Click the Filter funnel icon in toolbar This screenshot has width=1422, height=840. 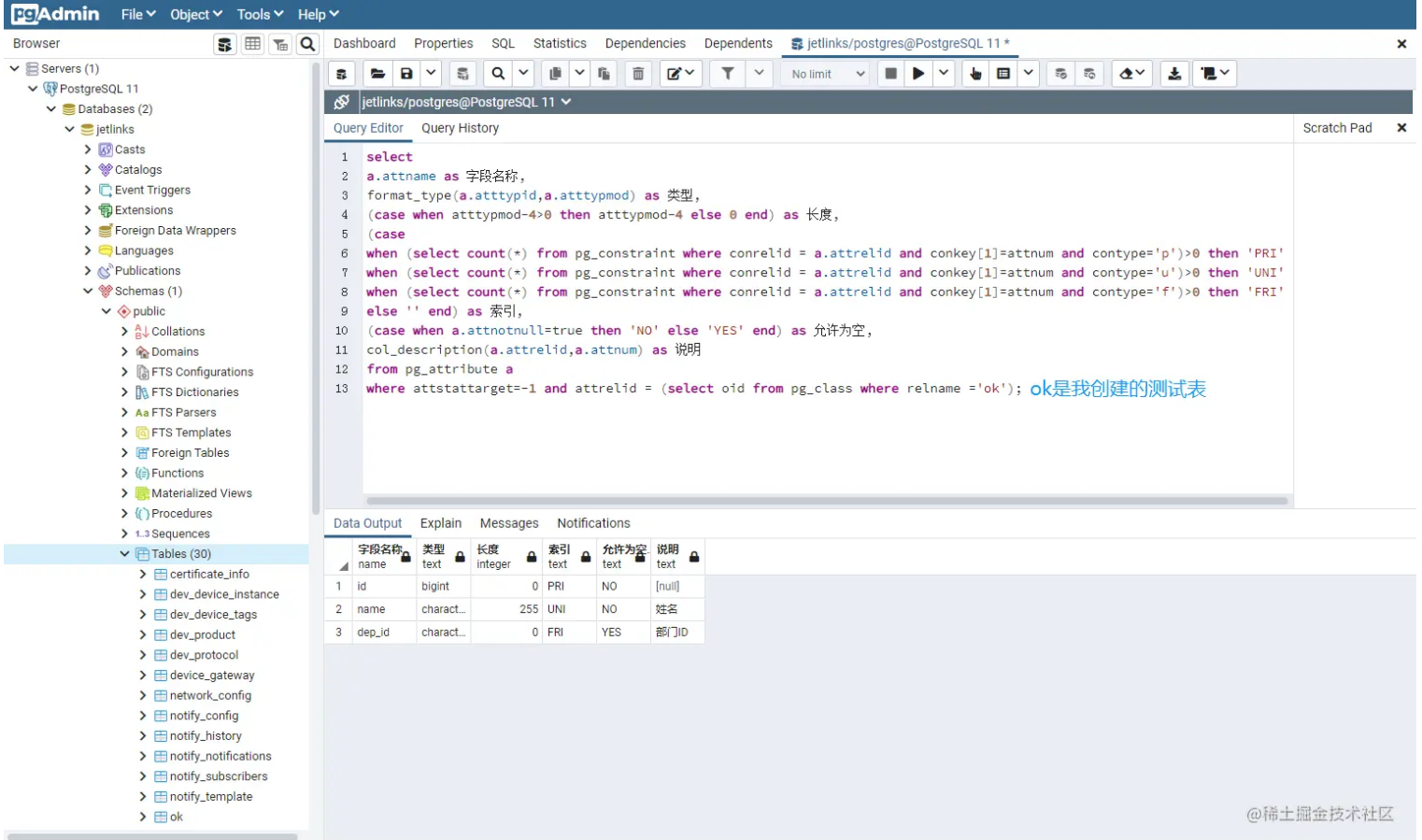click(727, 74)
